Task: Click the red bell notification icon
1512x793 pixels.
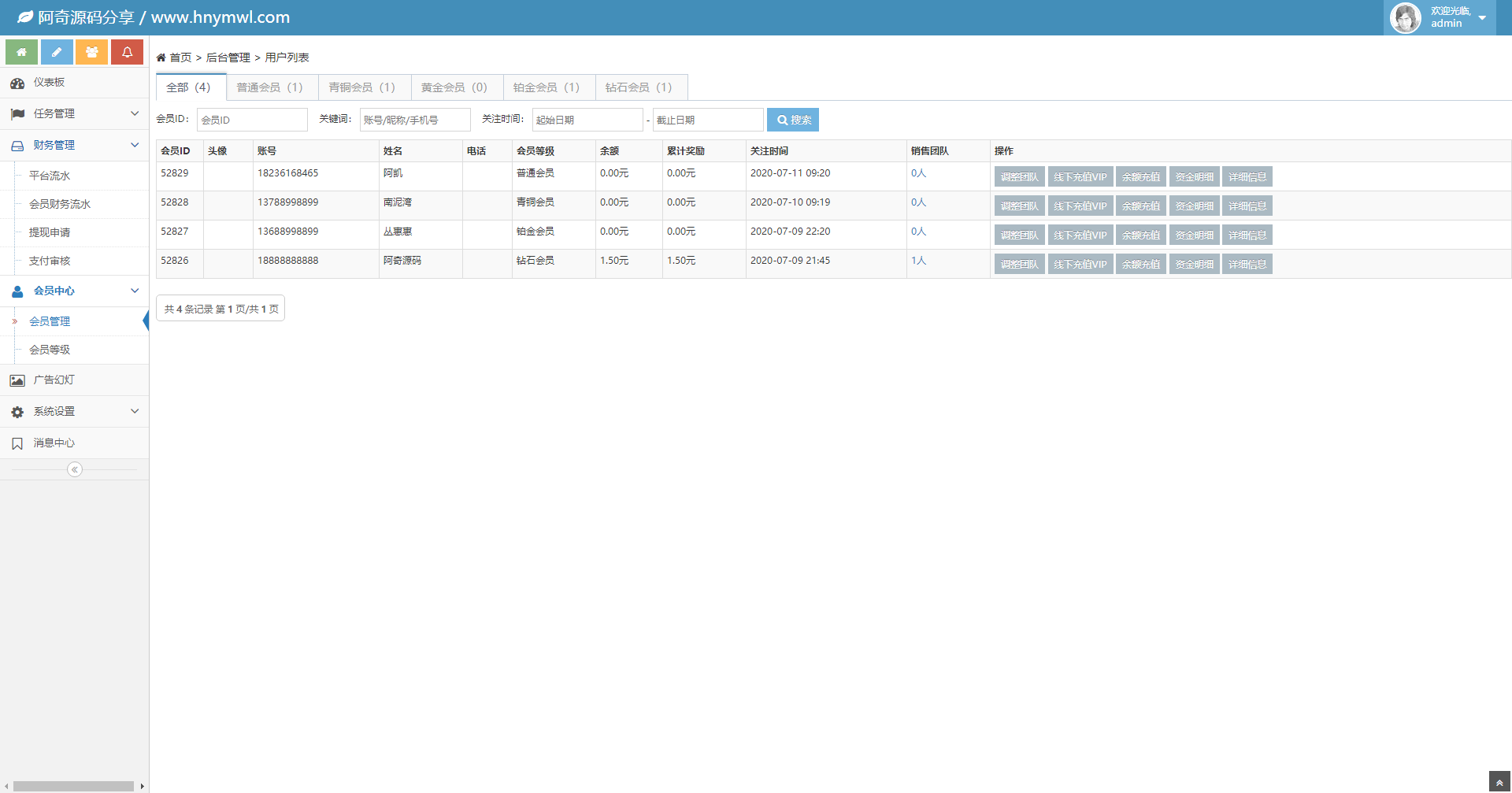Action: coord(127,52)
